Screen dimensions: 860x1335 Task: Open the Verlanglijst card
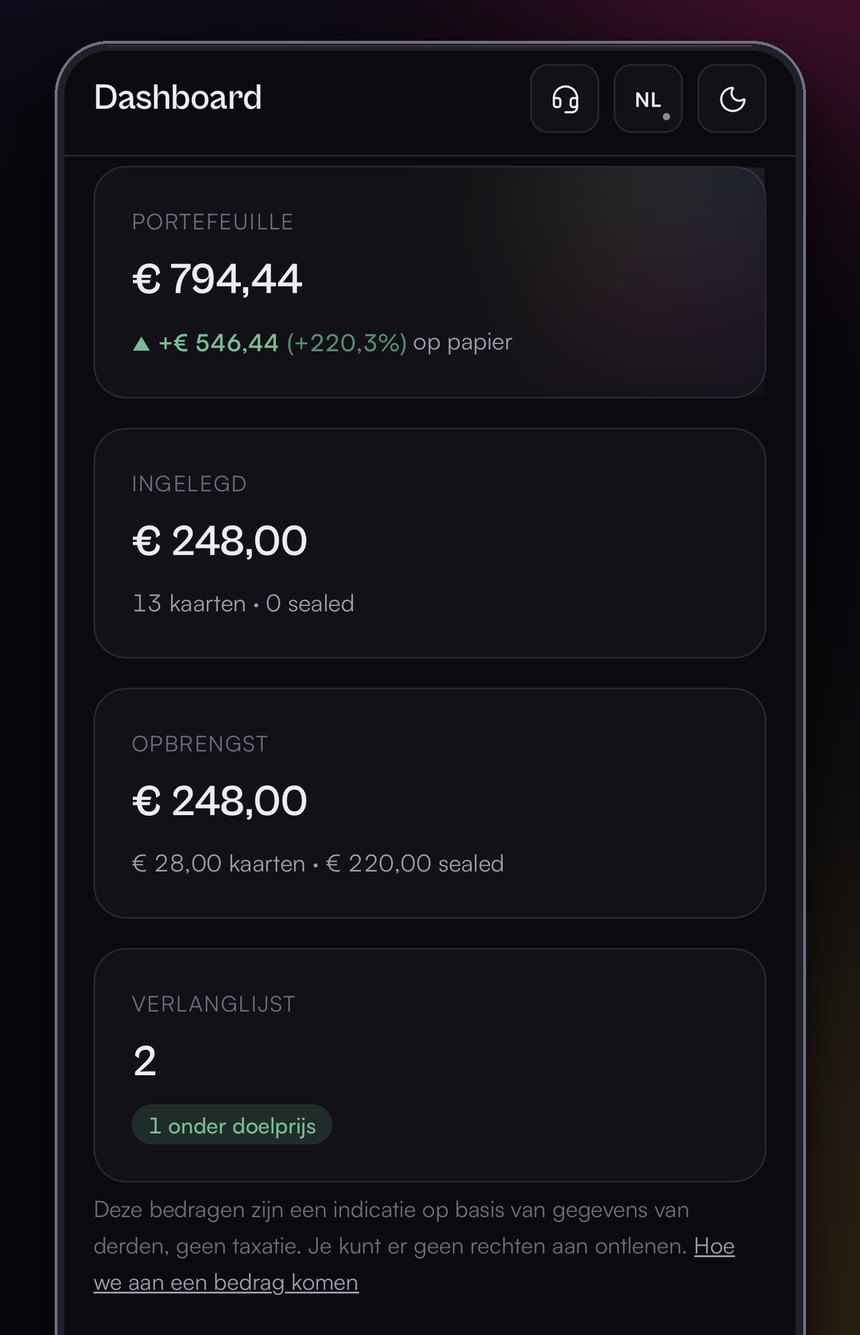[x=430, y=1065]
